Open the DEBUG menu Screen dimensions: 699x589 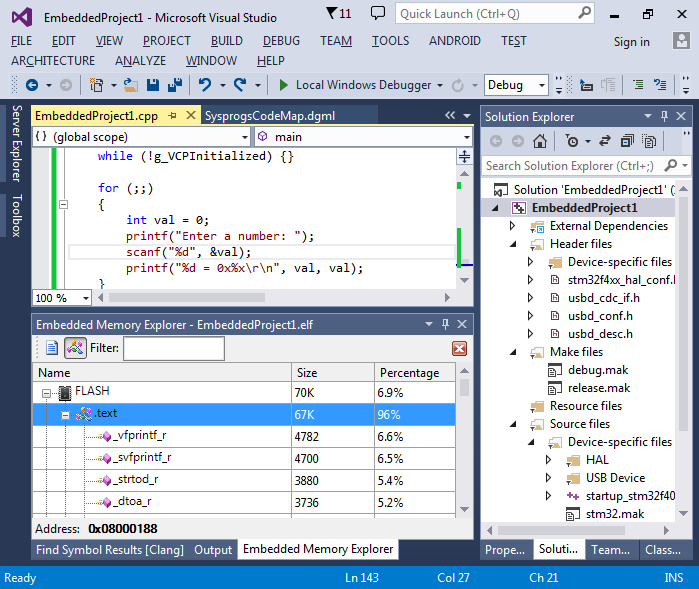coord(281,41)
